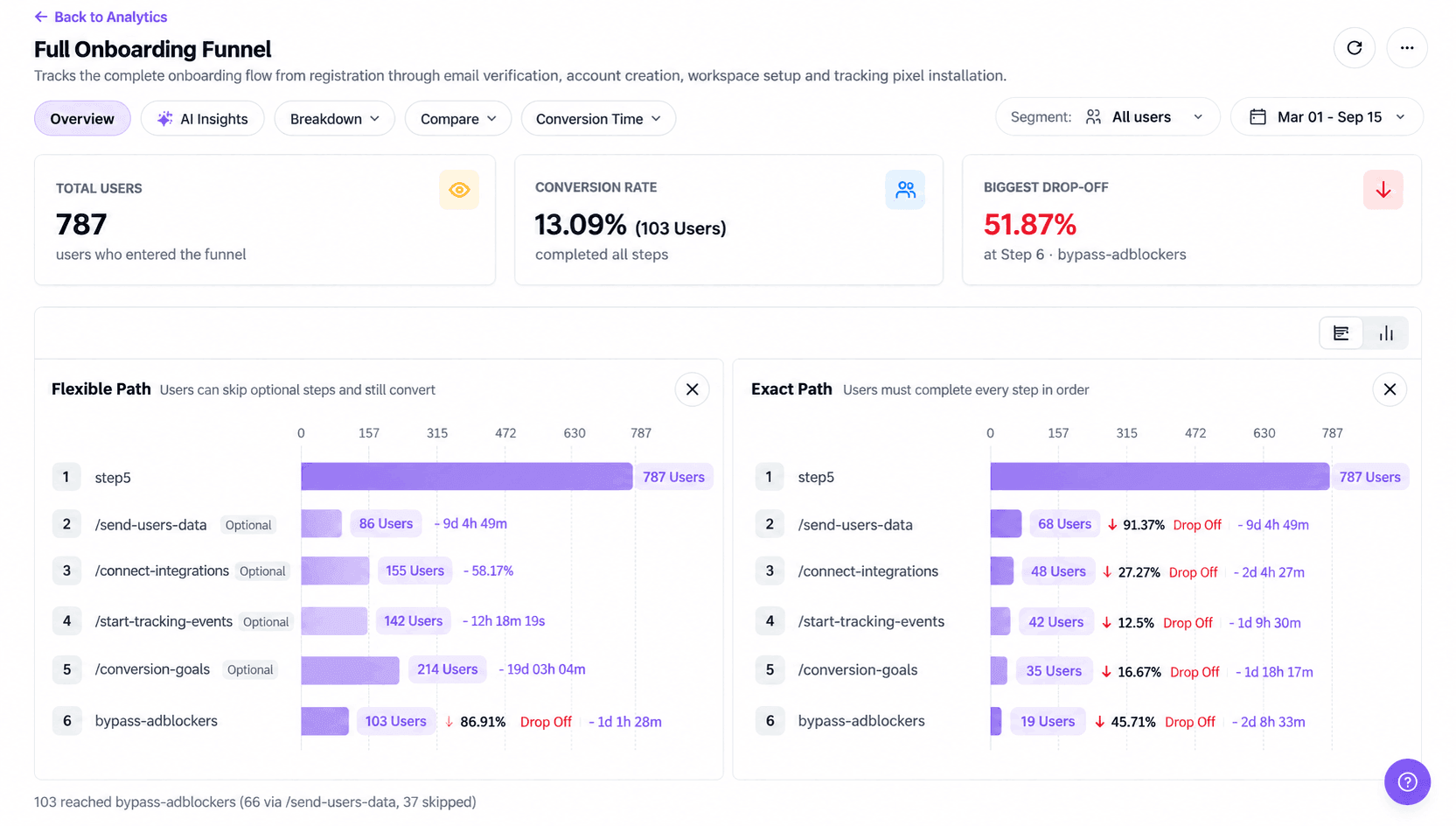
Task: Open the AI Insights tab
Action: tap(202, 119)
